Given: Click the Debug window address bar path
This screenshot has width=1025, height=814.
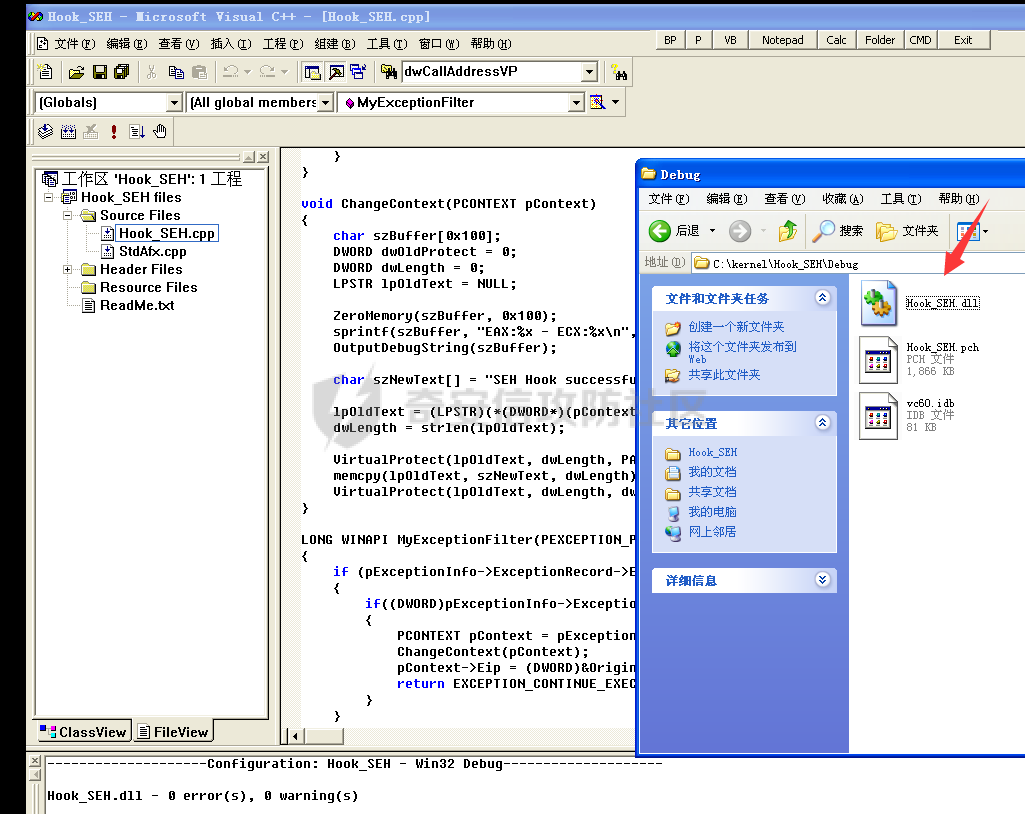Looking at the screenshot, I should click(x=785, y=264).
